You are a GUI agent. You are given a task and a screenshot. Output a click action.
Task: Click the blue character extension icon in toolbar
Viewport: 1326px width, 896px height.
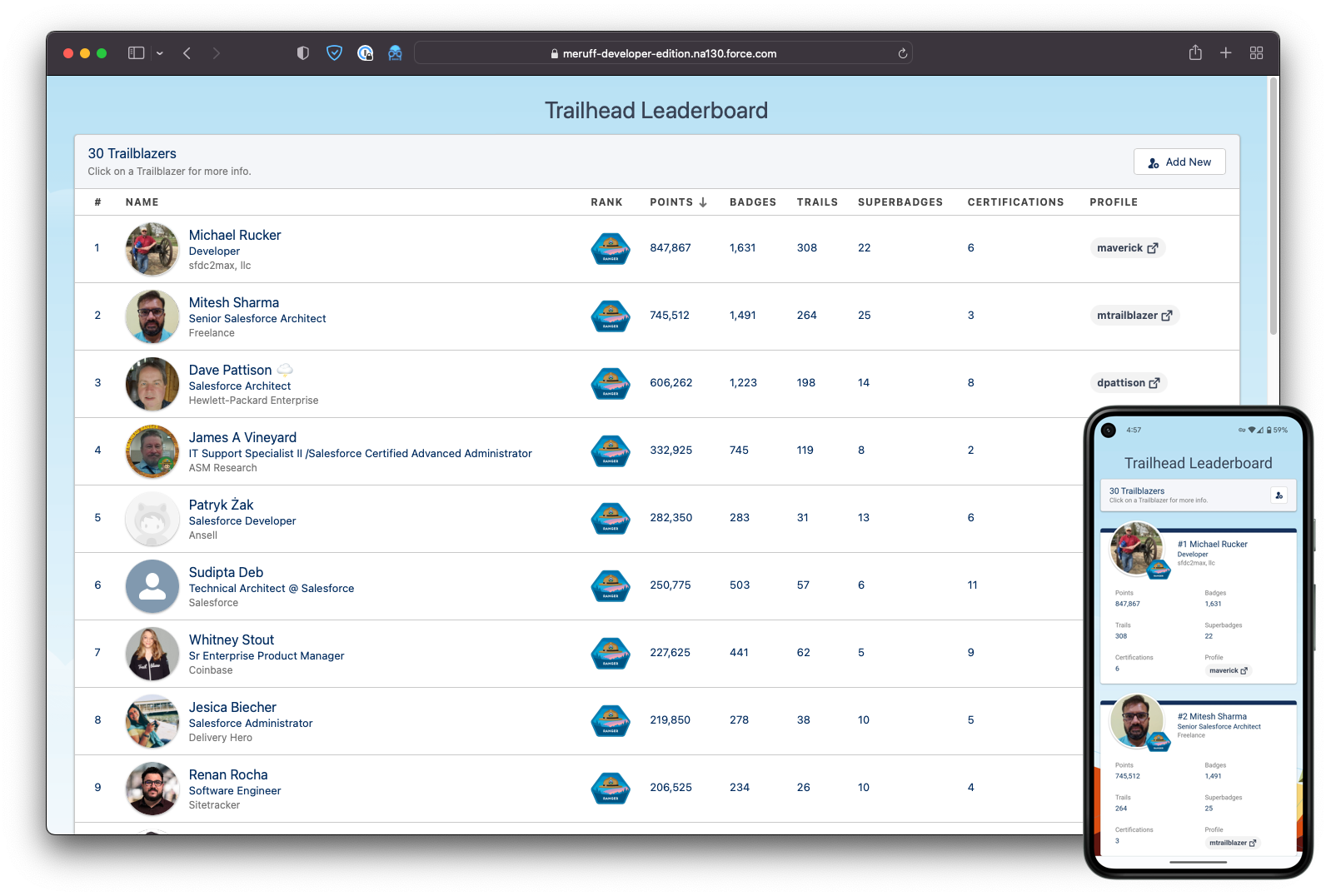coord(395,53)
